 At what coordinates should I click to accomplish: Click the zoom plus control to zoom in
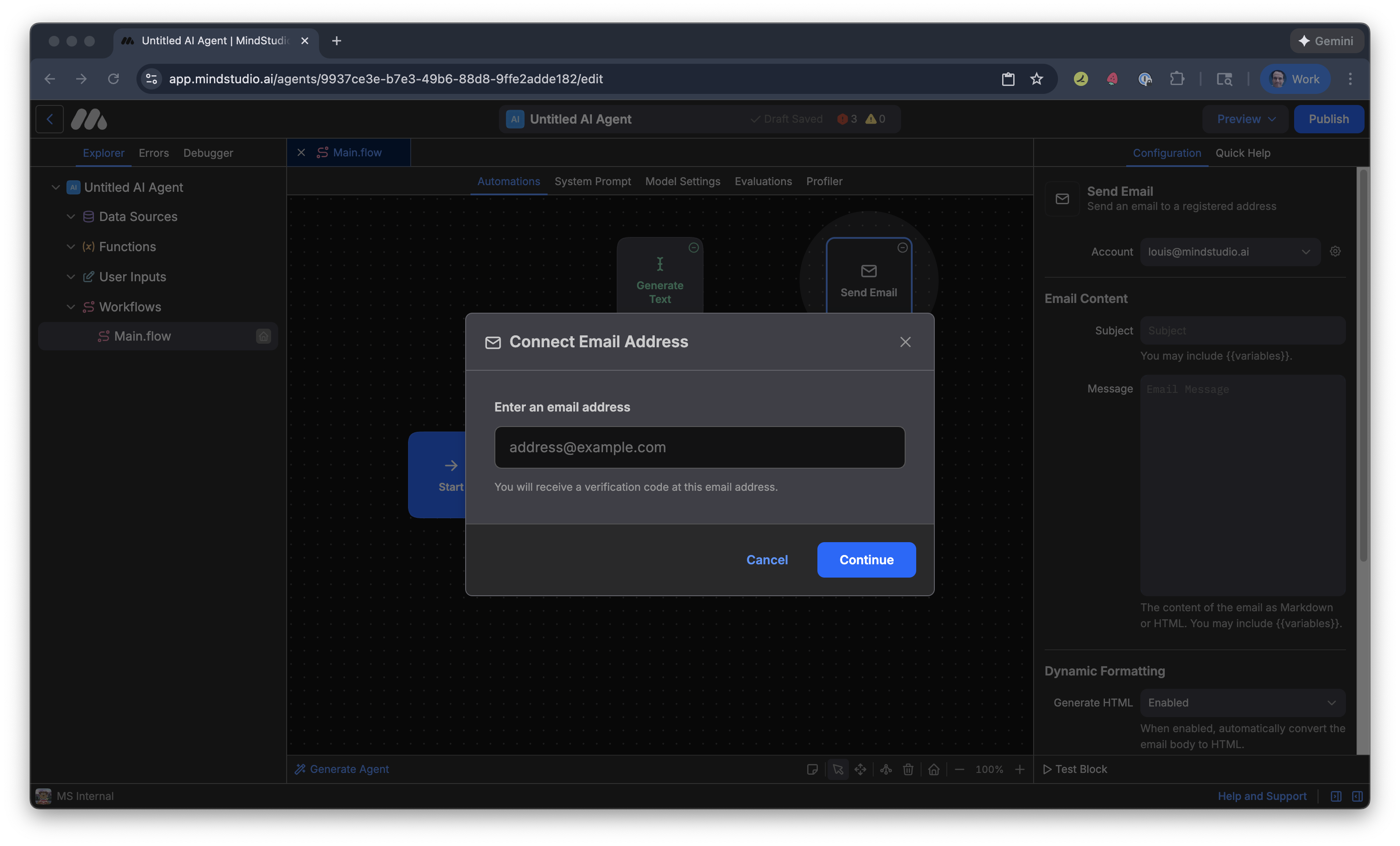[x=1020, y=769]
